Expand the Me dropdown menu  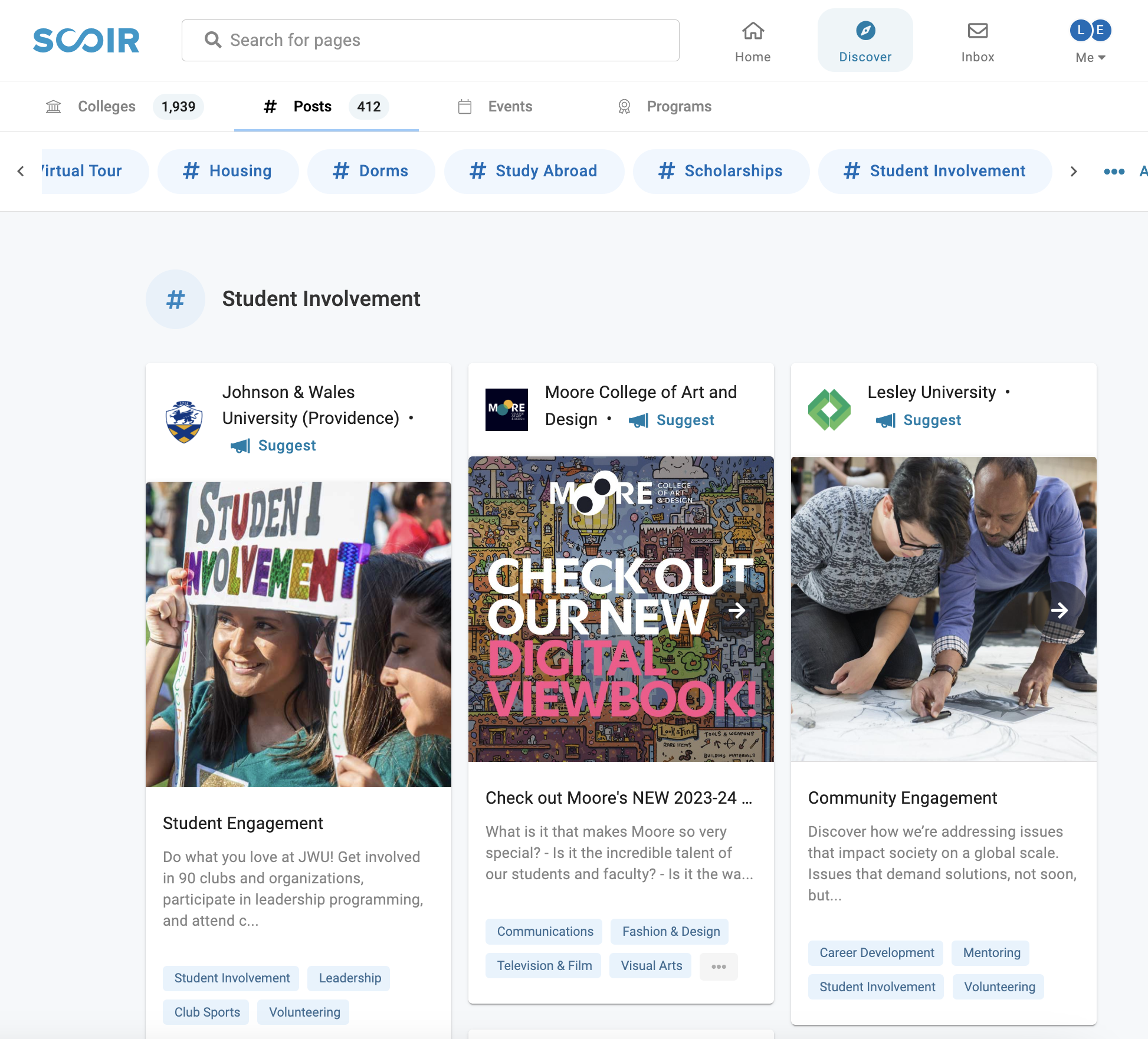1090,57
